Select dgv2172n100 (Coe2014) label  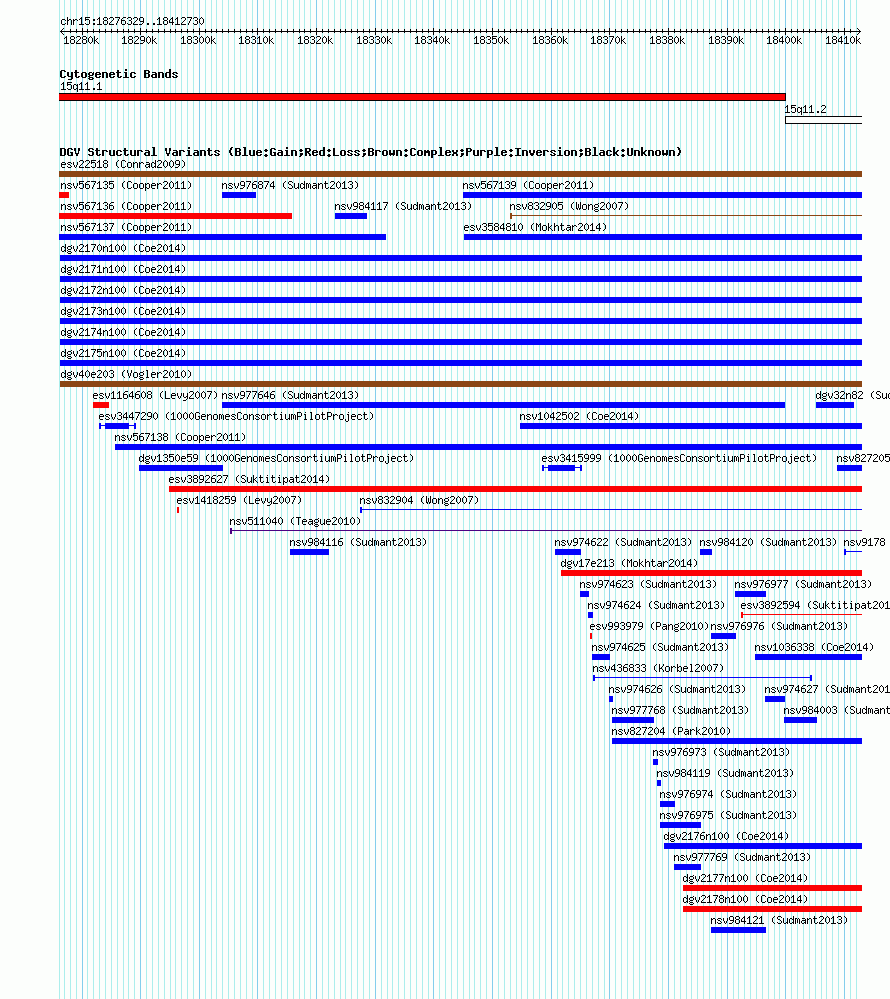coord(123,291)
